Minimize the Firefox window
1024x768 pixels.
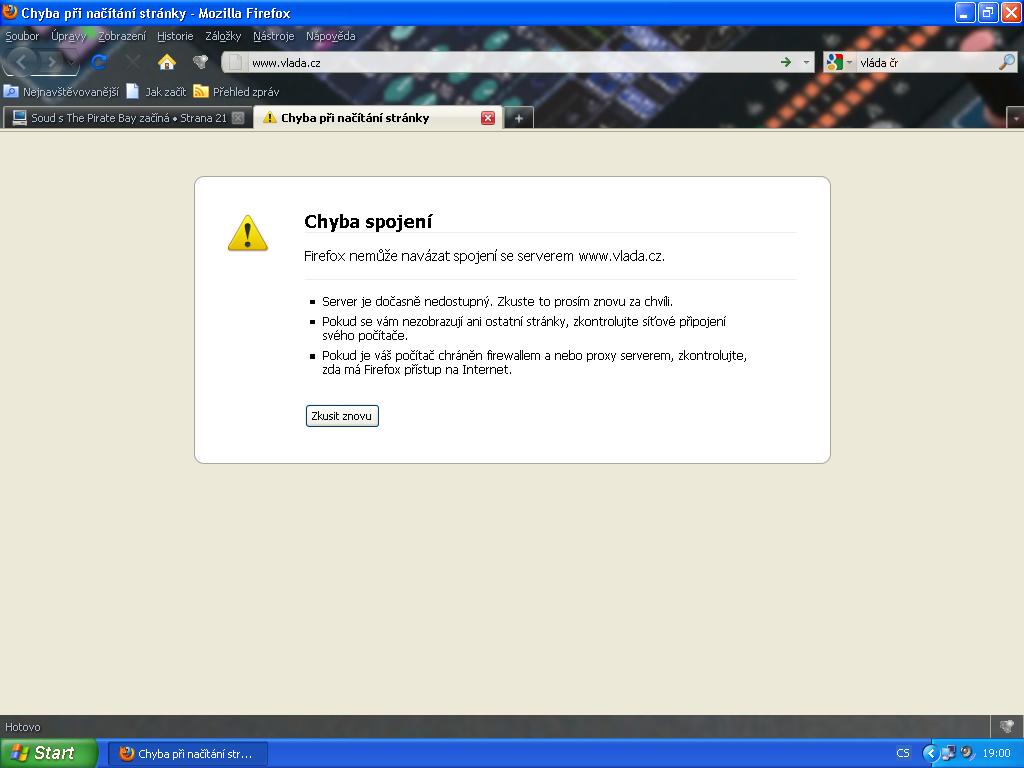pyautogui.click(x=965, y=12)
